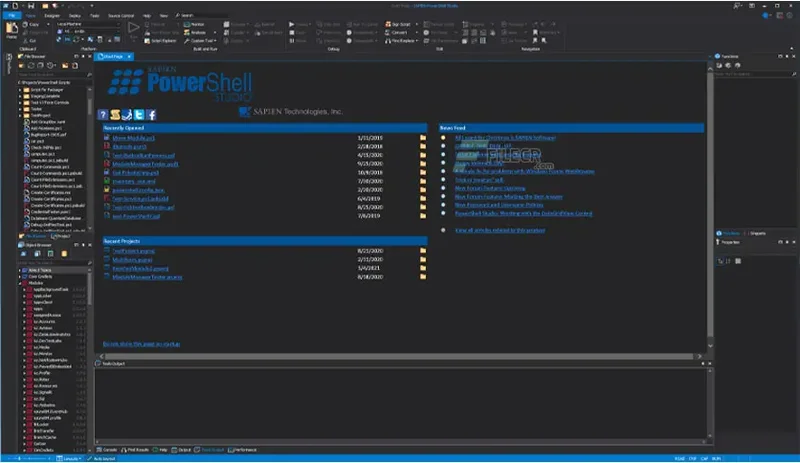The image size is (800, 463).
Task: Toggle Auto Layout in the status bar
Action: pyautogui.click(x=101, y=458)
